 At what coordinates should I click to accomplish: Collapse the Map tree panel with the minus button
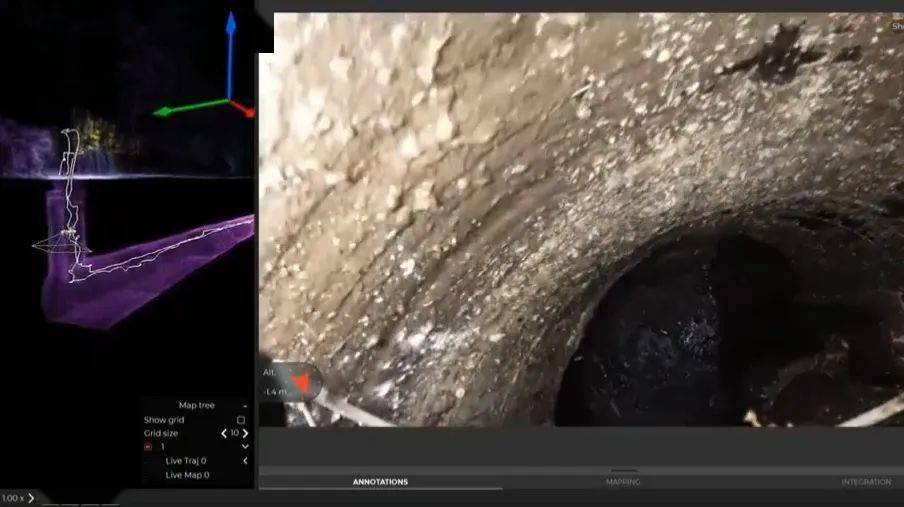pyautogui.click(x=245, y=405)
